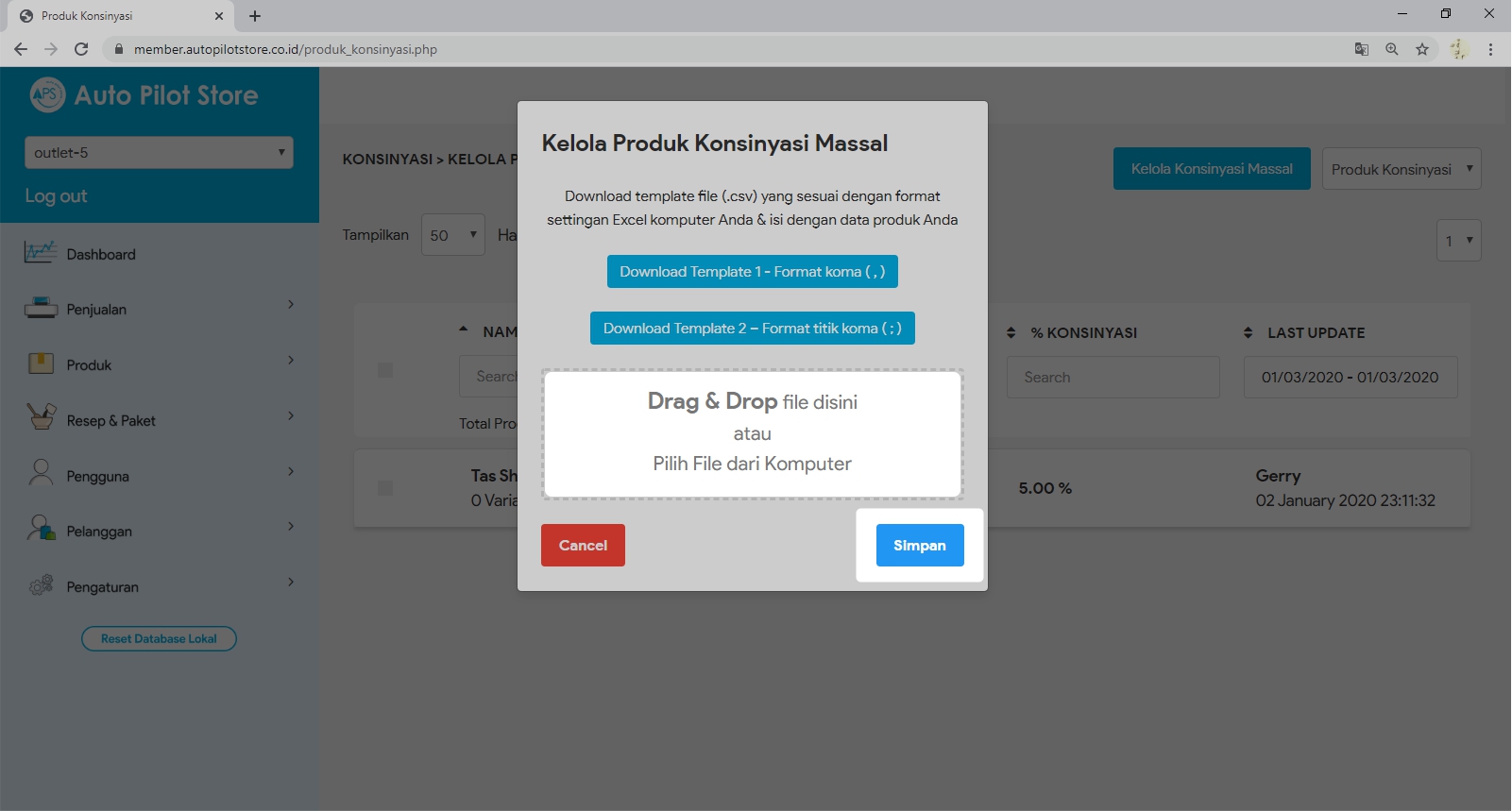Click the Log out link
1512x811 pixels.
point(56,196)
